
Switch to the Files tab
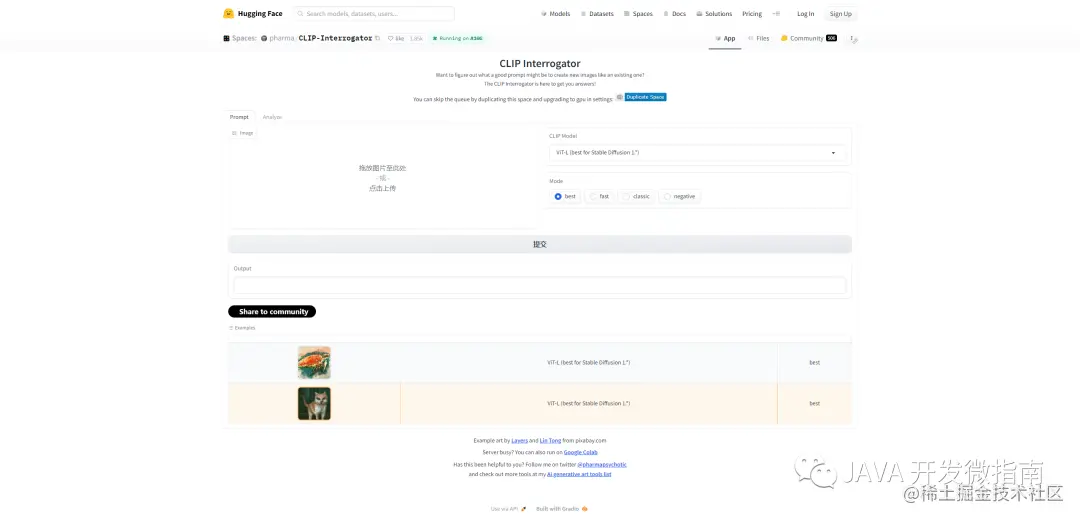tap(758, 39)
